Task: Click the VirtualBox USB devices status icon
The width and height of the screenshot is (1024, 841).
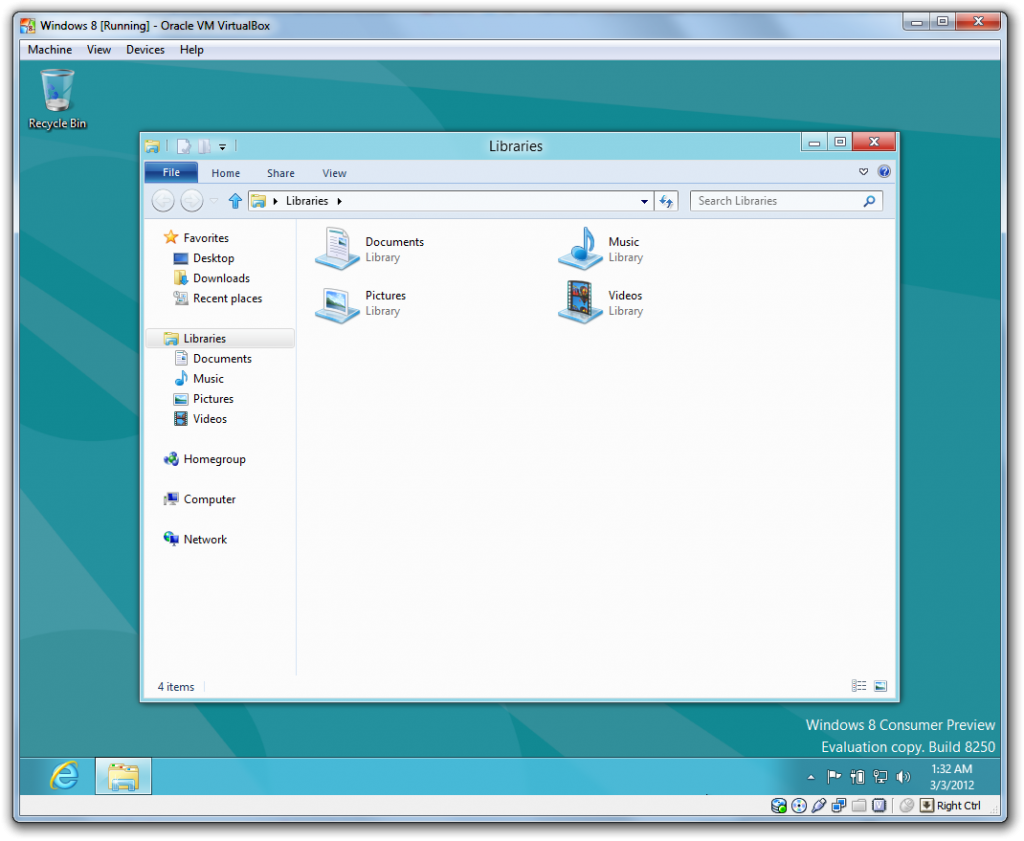Action: click(819, 805)
